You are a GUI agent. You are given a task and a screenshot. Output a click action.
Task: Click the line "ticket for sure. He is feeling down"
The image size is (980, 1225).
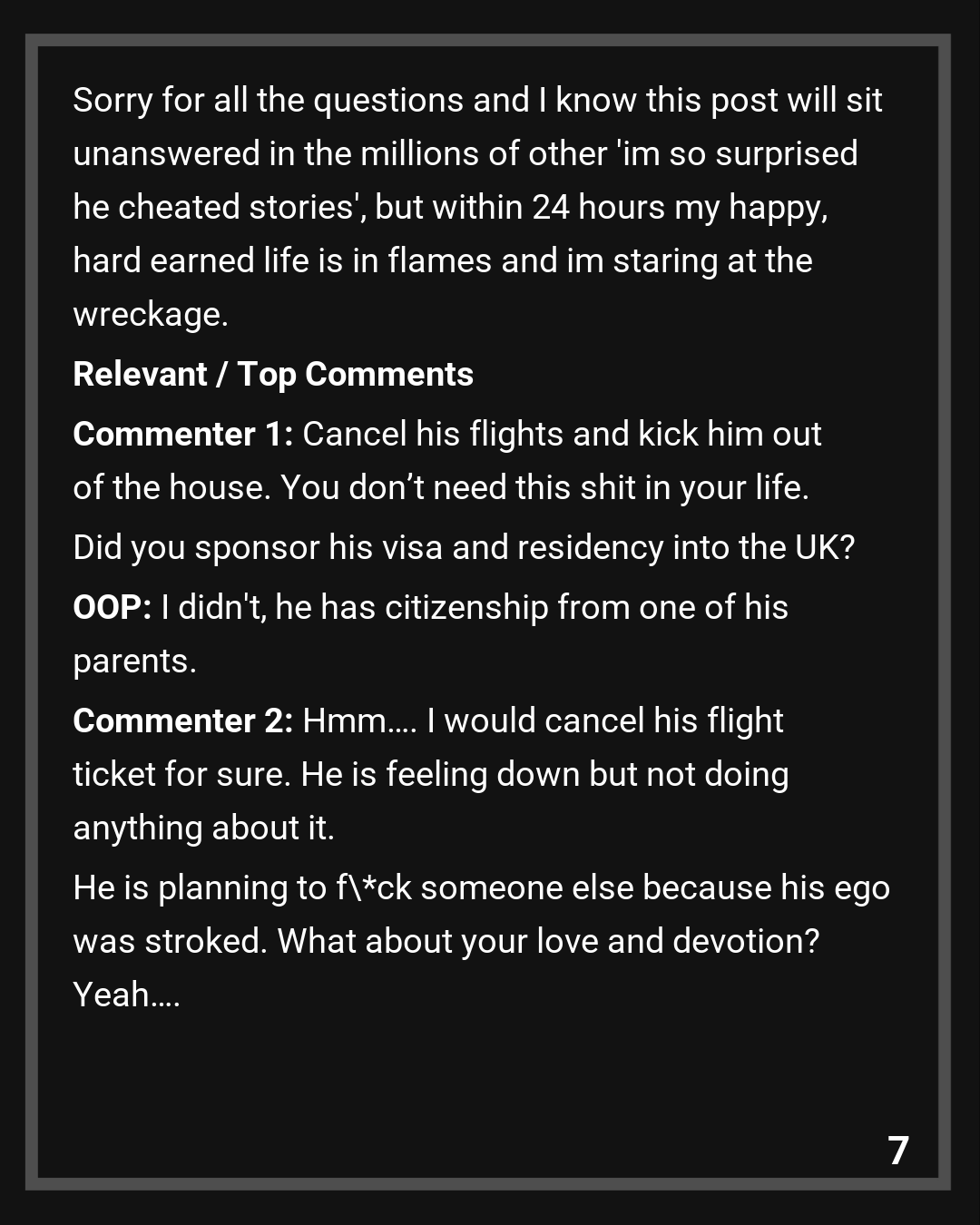430,775
